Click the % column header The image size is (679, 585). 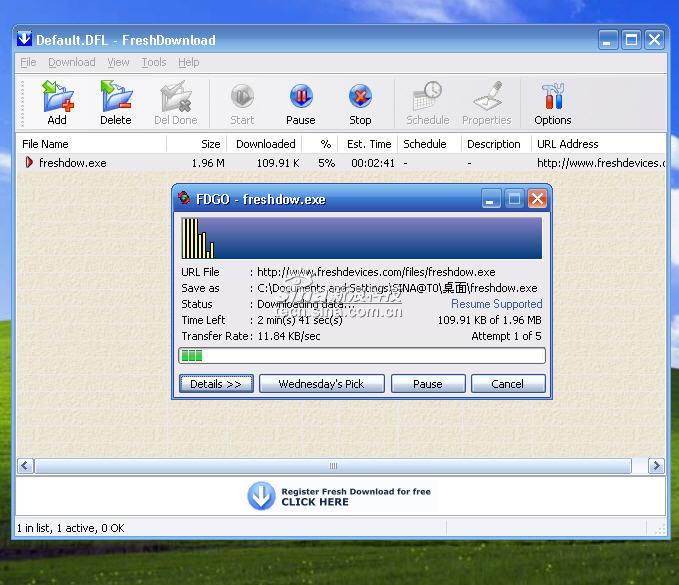coord(320,144)
